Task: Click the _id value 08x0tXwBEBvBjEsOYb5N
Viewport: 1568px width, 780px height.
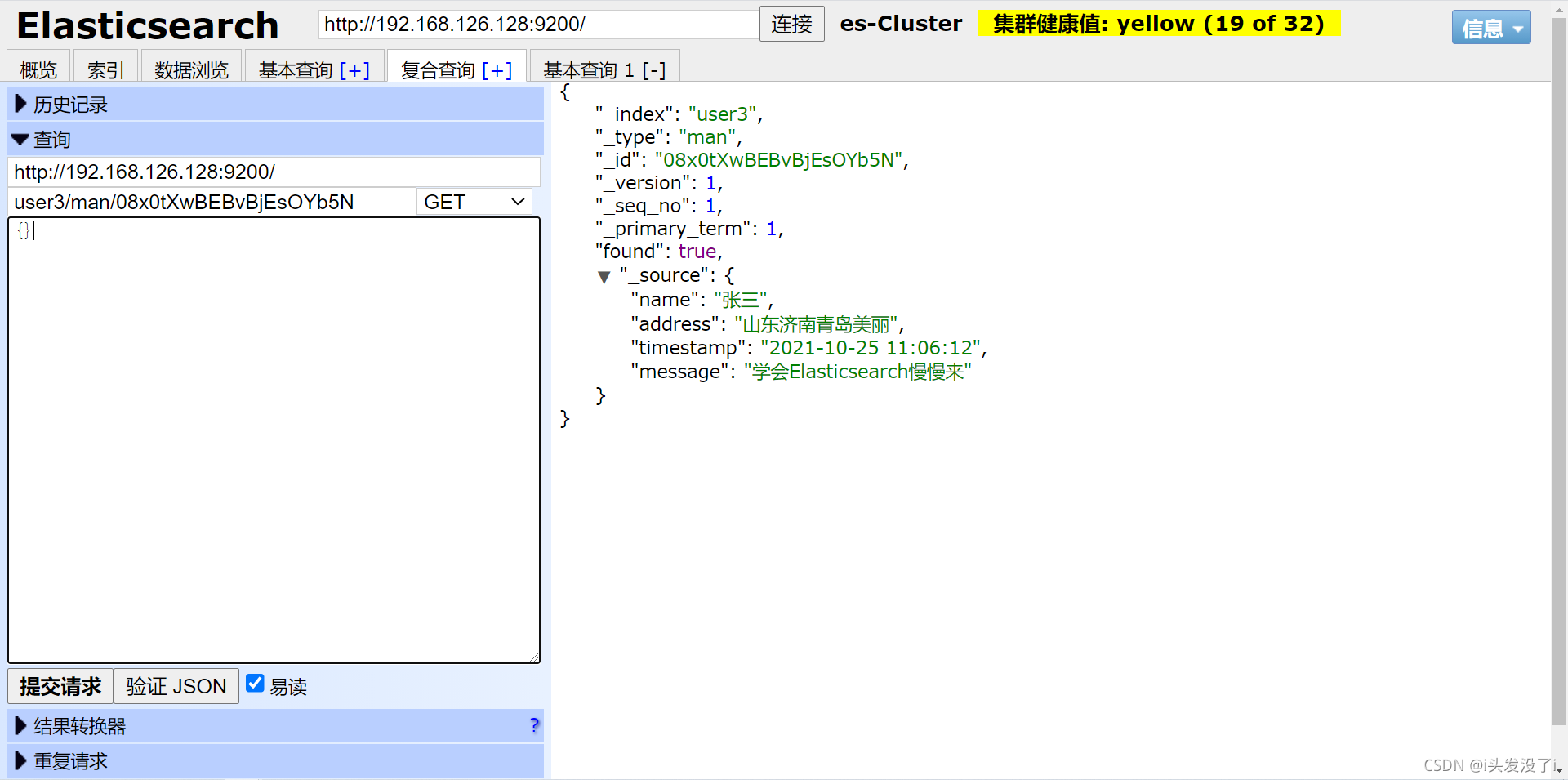Action: coord(779,160)
